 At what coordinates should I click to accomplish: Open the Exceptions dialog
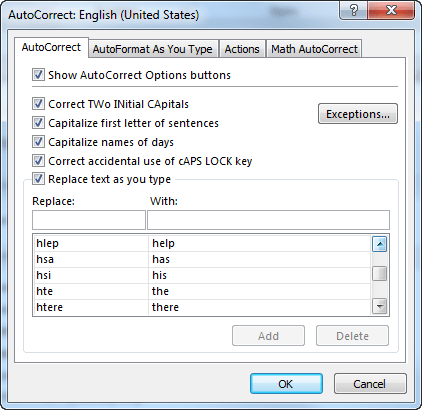pos(358,114)
